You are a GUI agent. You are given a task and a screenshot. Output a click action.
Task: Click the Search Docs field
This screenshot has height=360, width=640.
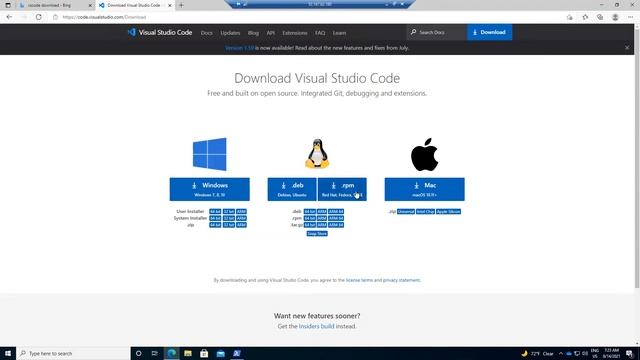(x=436, y=32)
